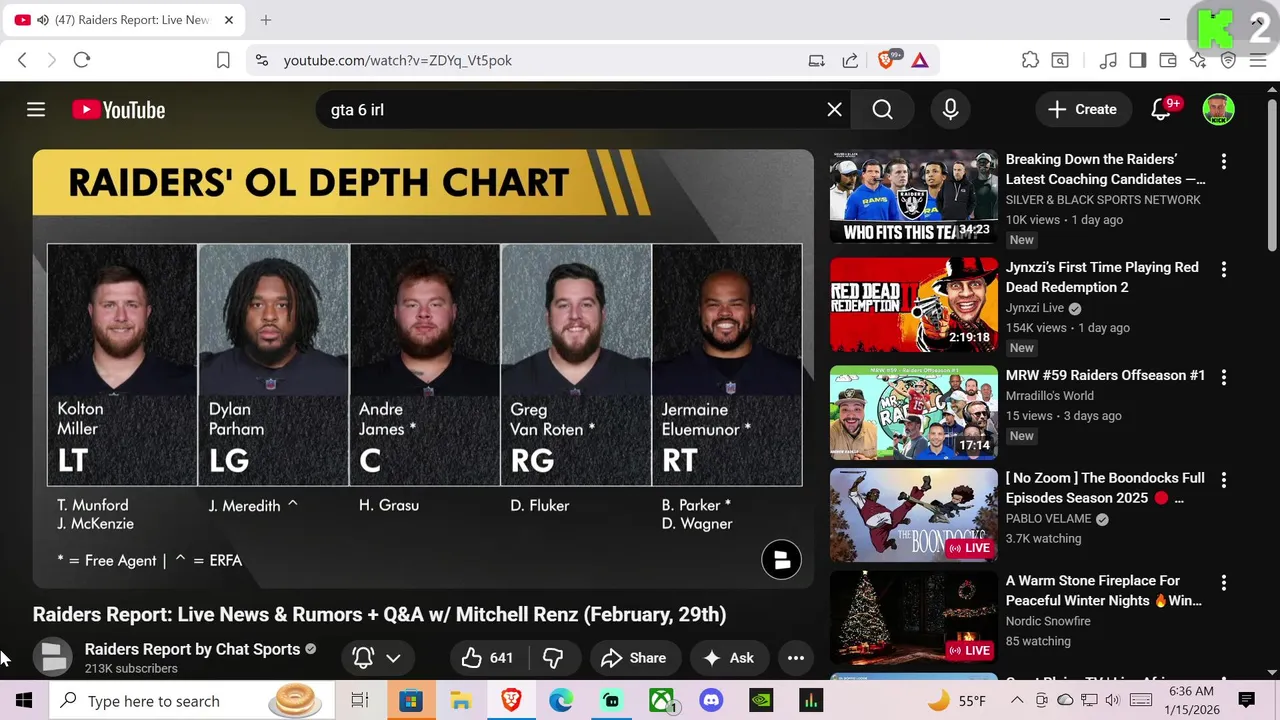The height and width of the screenshot is (720, 1280).
Task: Click the install app icon in address bar
Action: (x=817, y=60)
